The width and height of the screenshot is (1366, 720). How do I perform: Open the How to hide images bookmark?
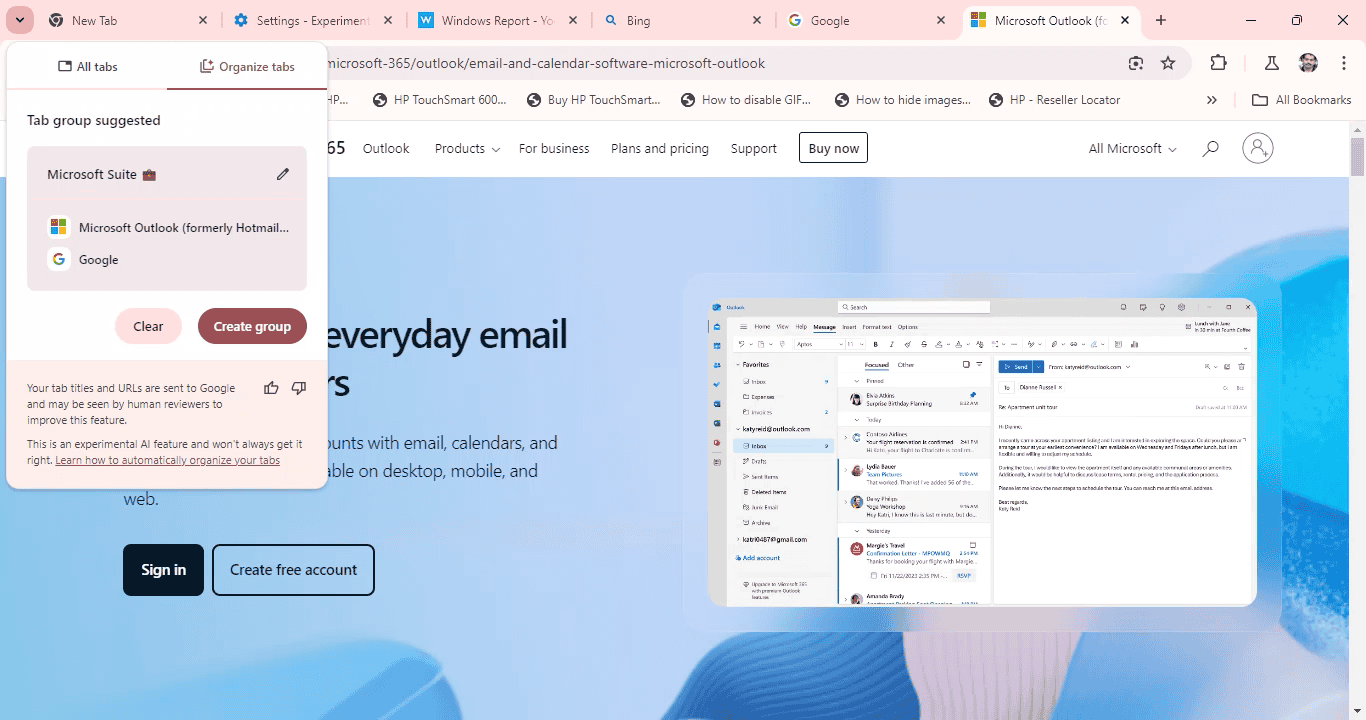tap(903, 100)
